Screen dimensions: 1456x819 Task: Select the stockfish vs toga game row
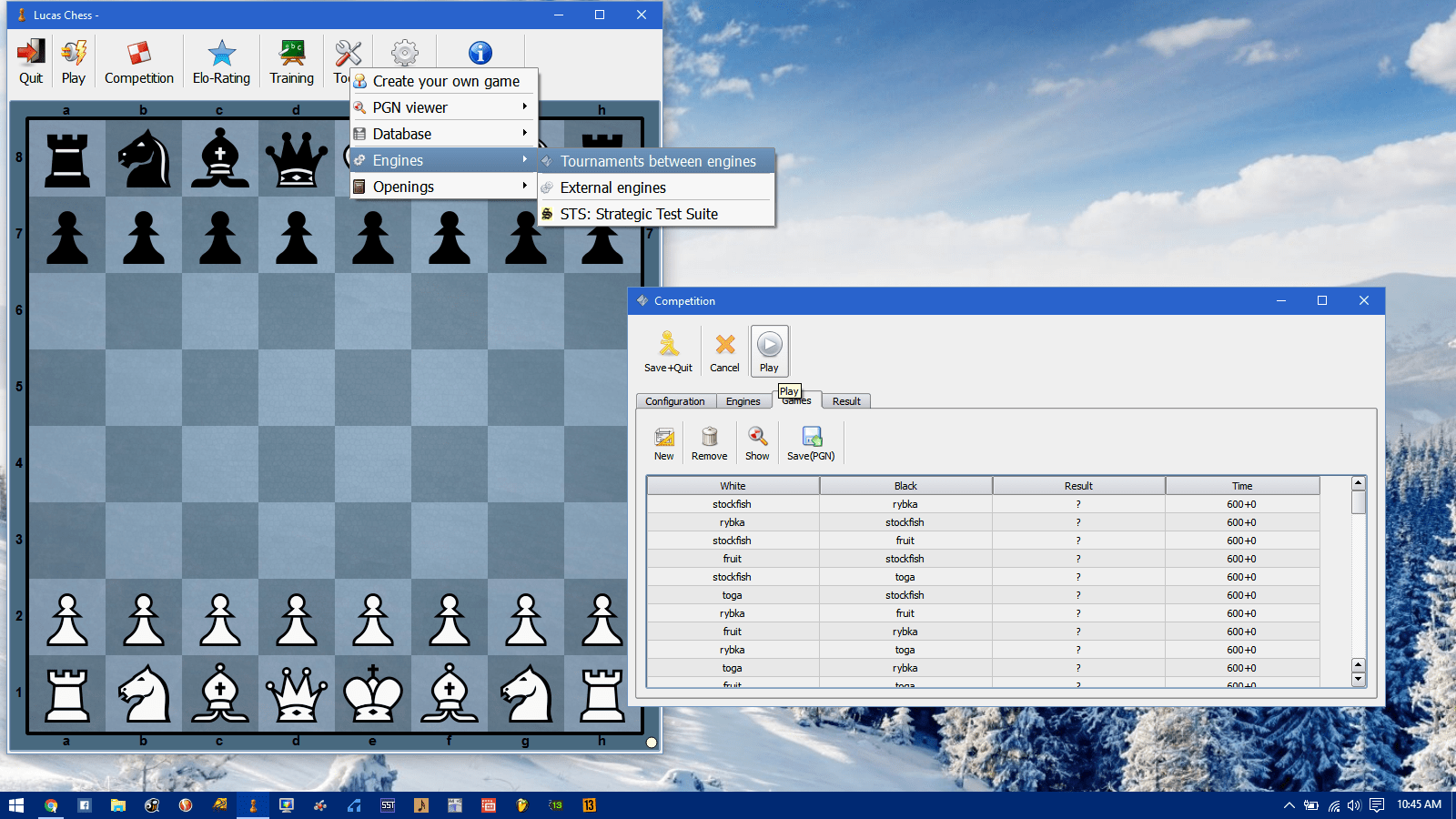[x=983, y=577]
